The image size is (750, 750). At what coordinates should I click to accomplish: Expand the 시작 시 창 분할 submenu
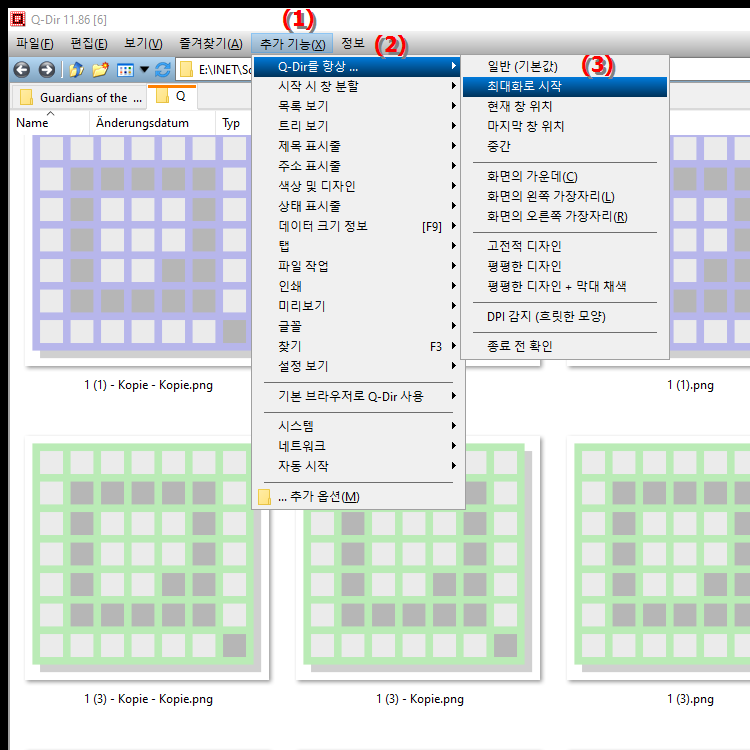(x=357, y=86)
